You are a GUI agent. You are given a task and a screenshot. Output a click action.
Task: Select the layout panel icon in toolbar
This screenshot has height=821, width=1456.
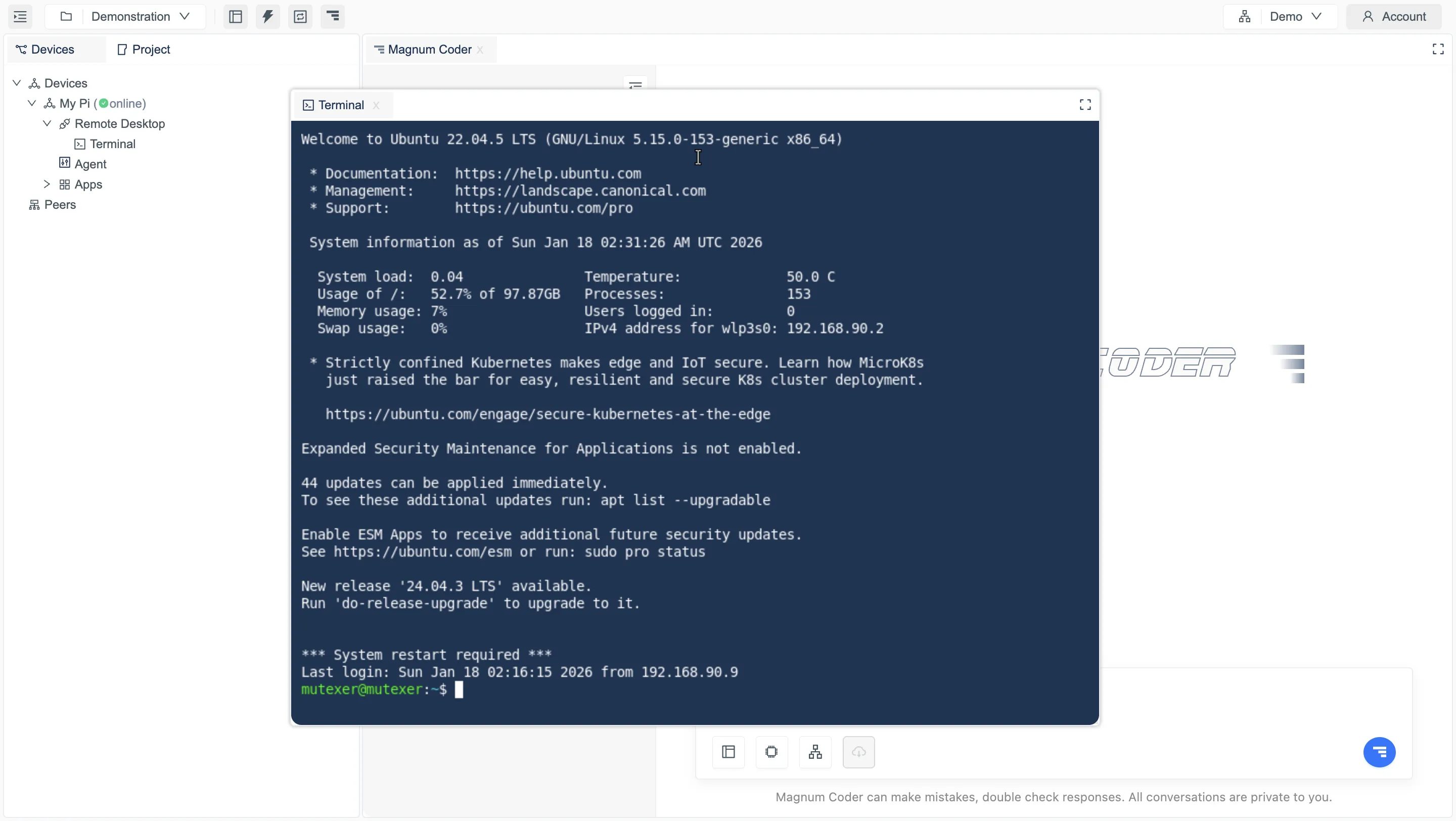236,16
